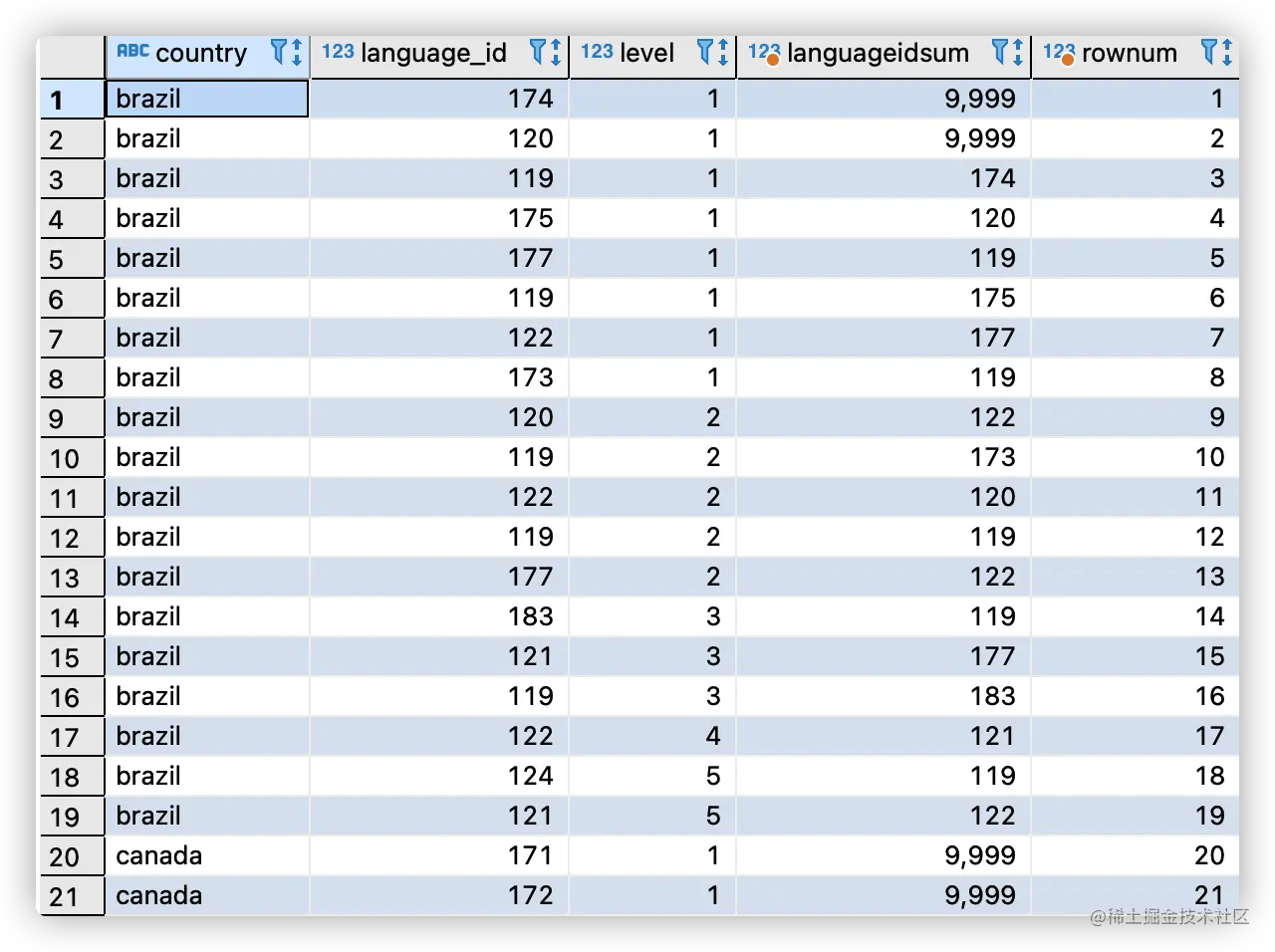Click level value 5 in row 18
Image resolution: width=1275 pixels, height=952 pixels.
point(652,776)
